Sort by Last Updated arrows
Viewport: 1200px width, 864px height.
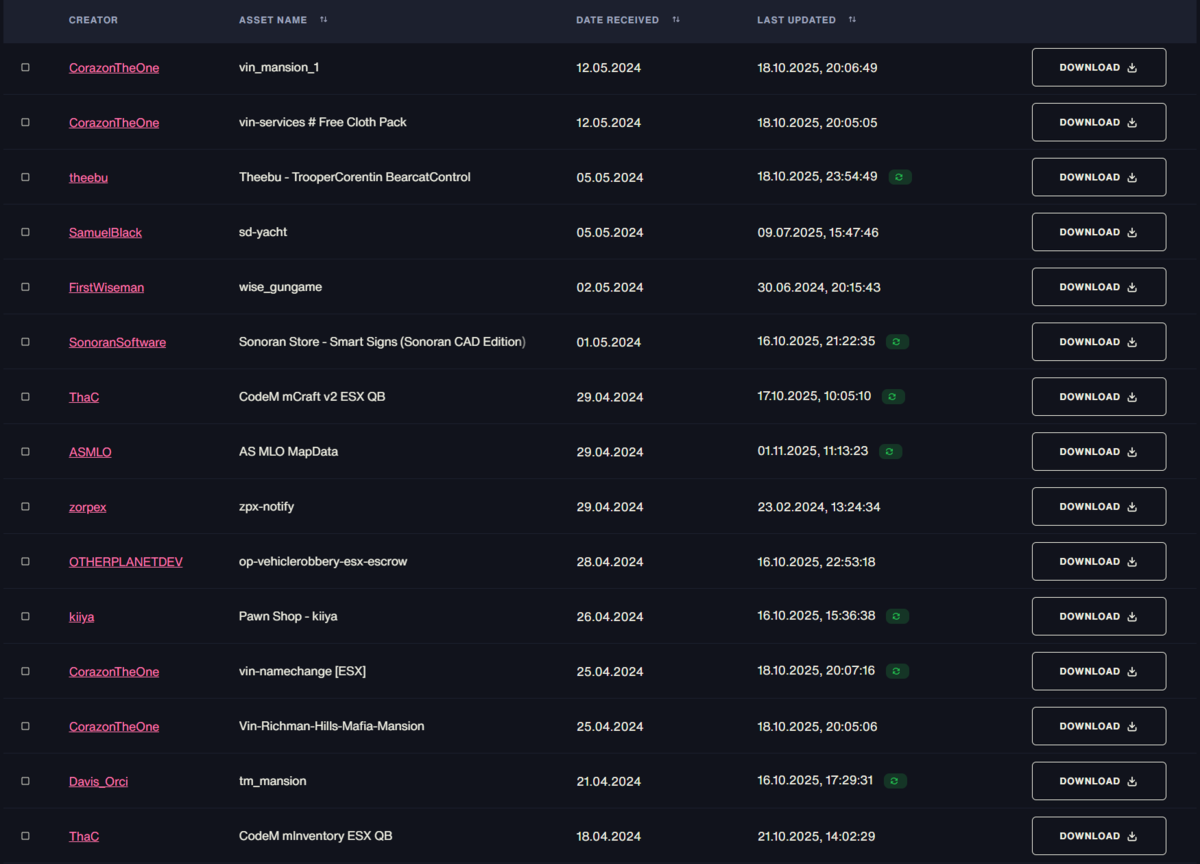(852, 20)
